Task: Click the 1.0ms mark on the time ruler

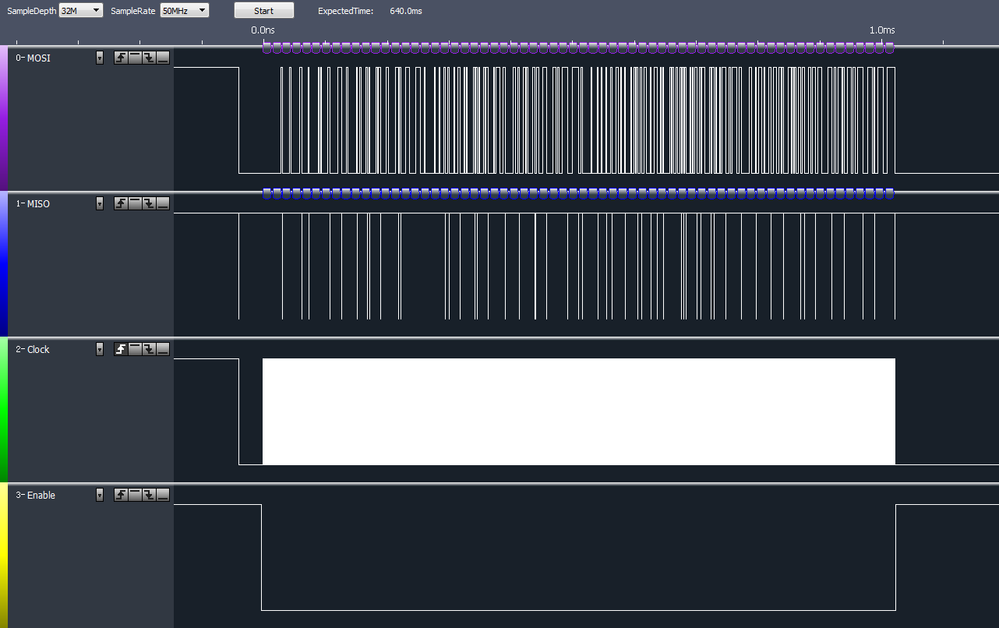Action: coord(882,30)
